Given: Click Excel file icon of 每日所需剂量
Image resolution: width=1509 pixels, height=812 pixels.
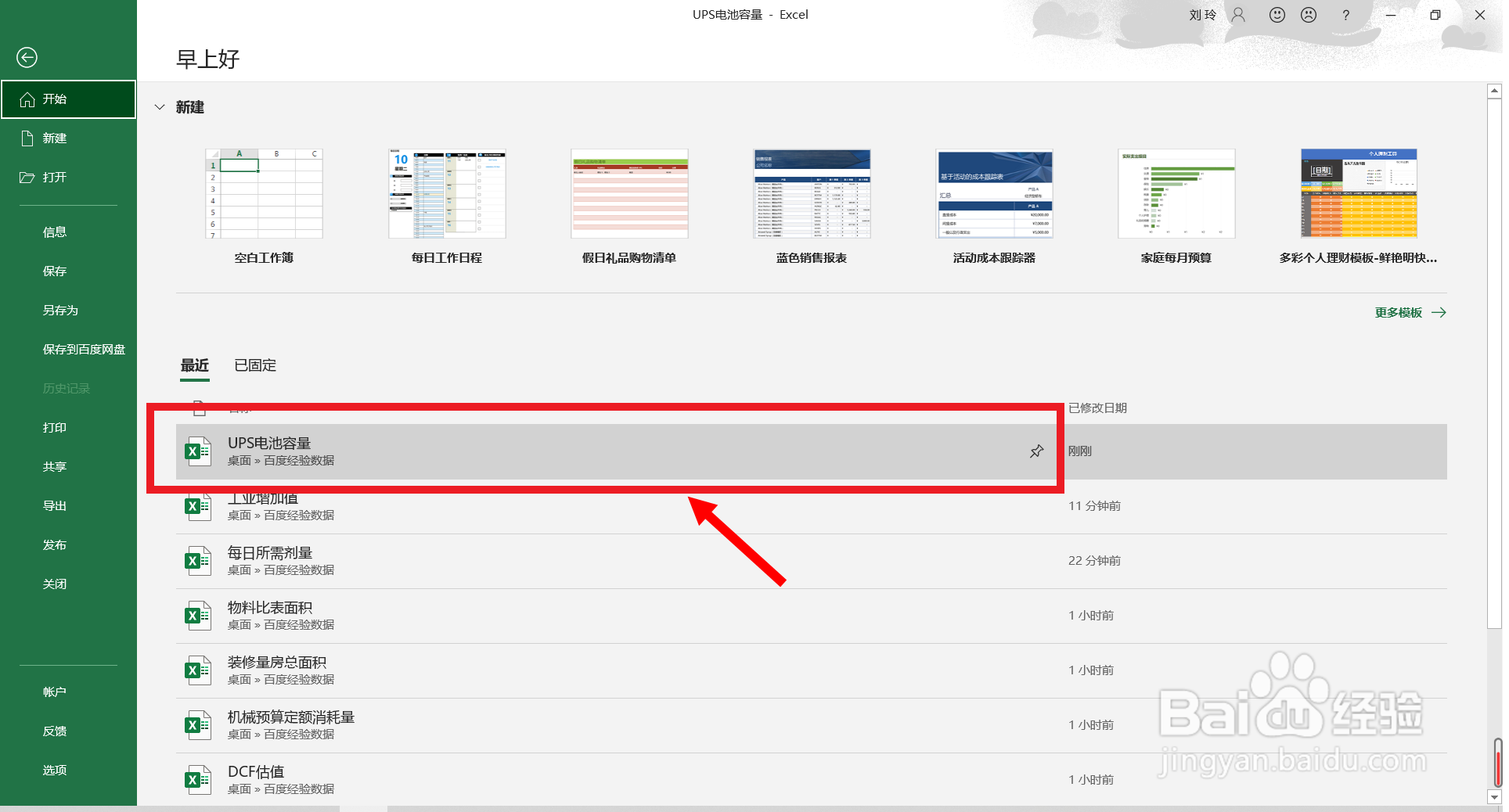Looking at the screenshot, I should click(x=198, y=561).
